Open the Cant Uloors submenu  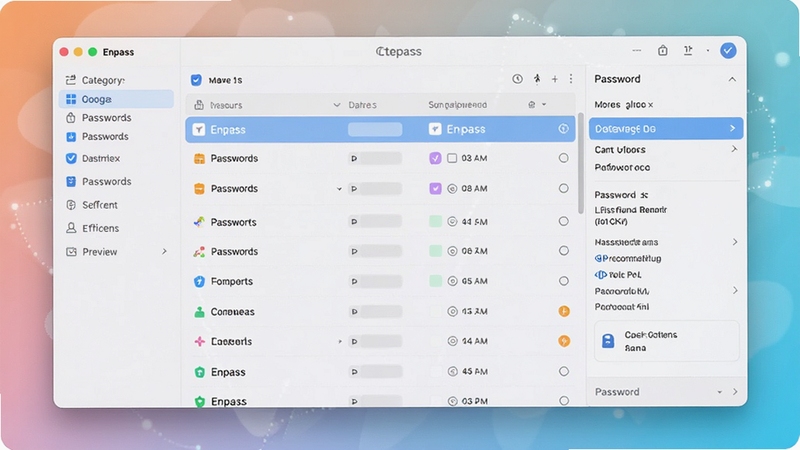click(x=666, y=149)
